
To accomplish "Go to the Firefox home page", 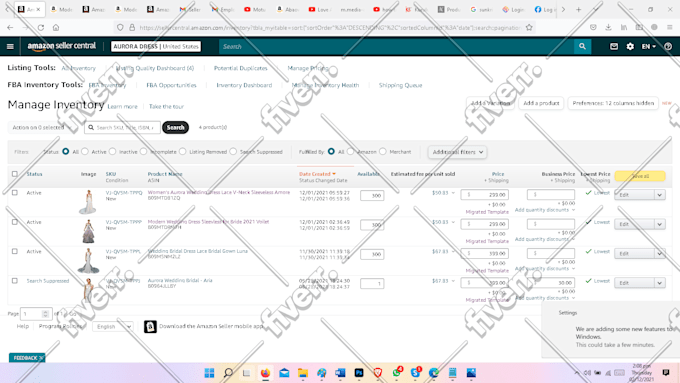I will point(56,27).
